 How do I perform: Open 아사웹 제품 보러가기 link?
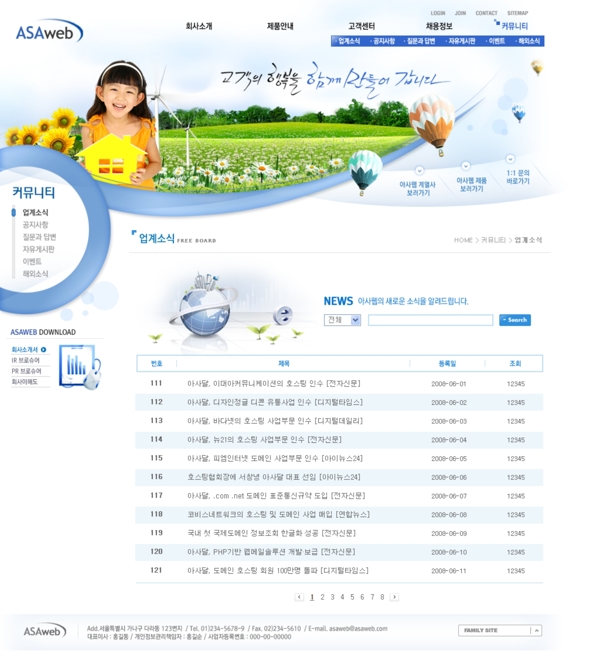click(x=471, y=185)
